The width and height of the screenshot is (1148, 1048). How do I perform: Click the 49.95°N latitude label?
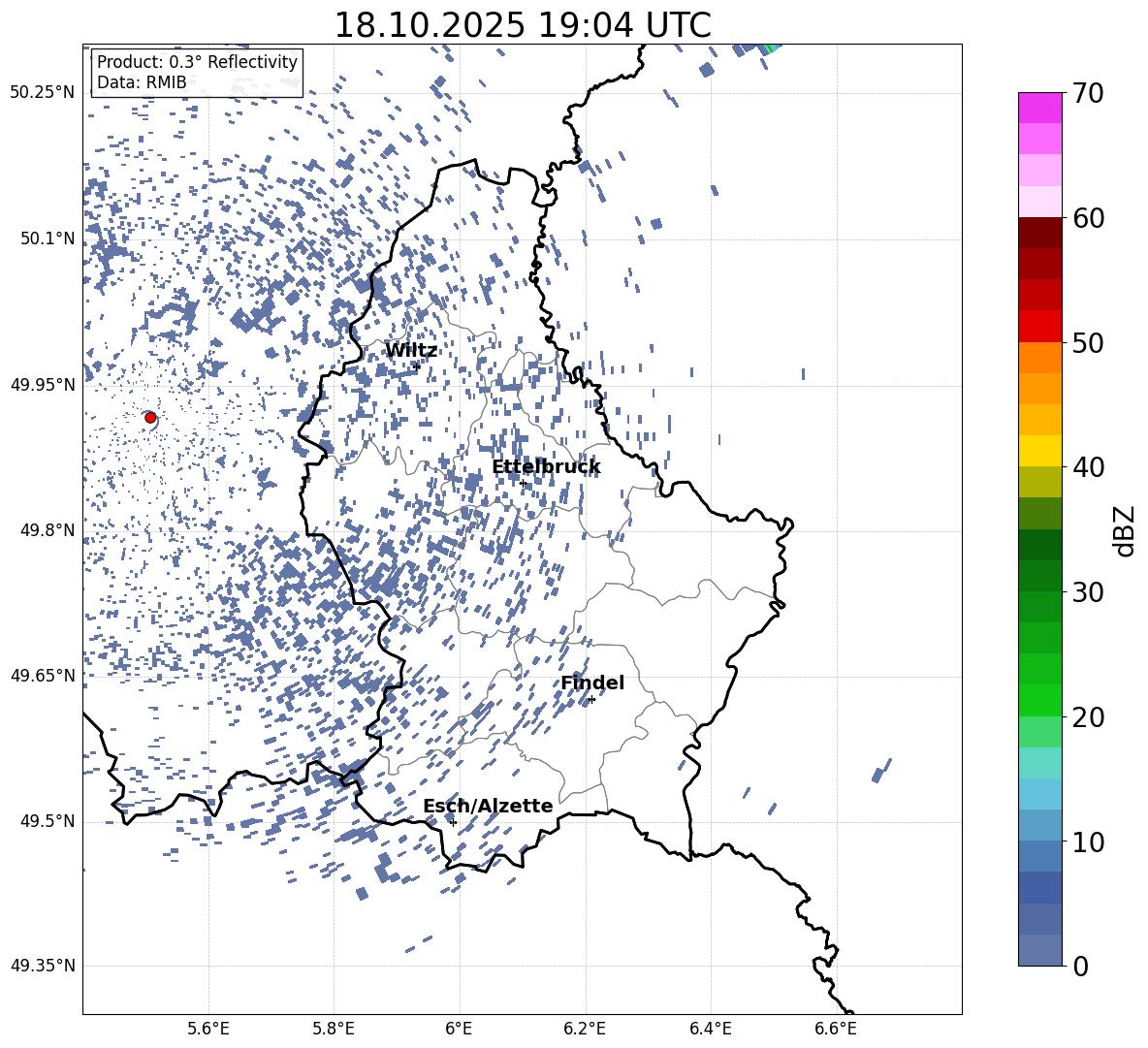tap(43, 385)
